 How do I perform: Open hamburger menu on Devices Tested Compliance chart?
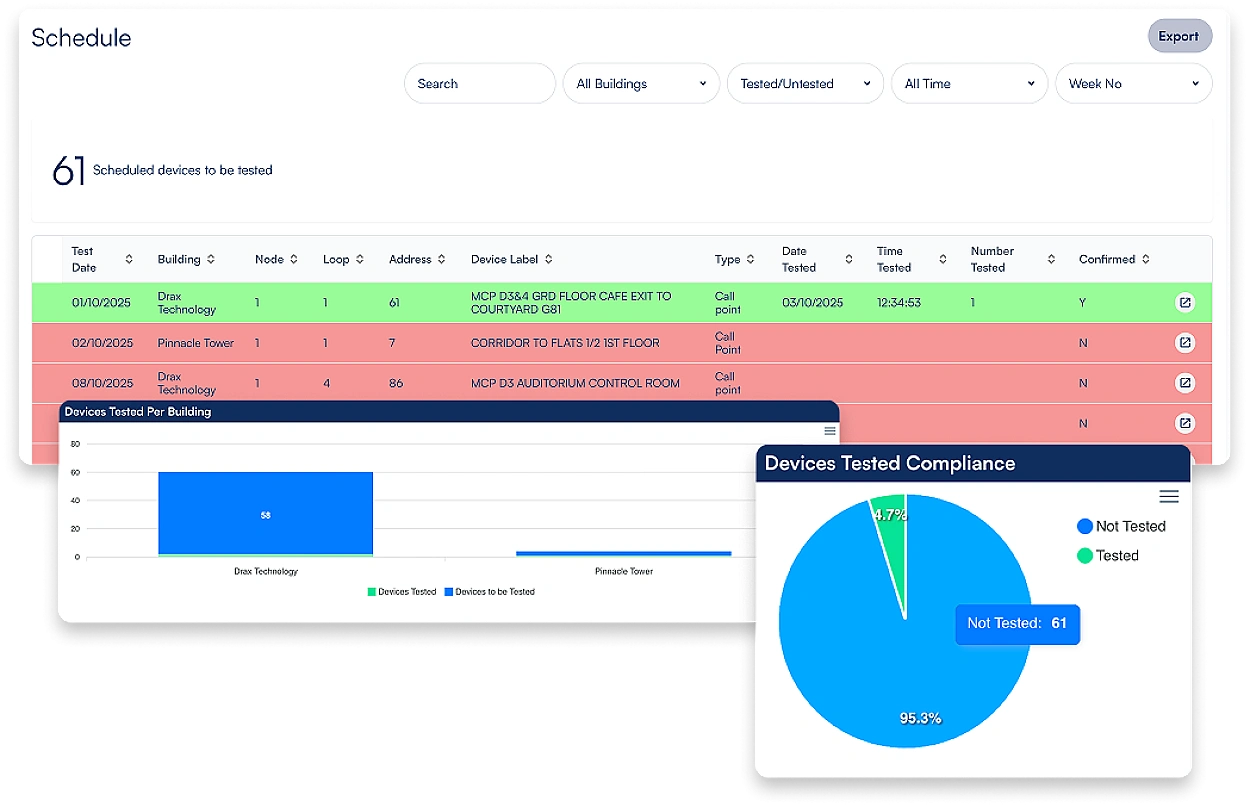click(1168, 497)
